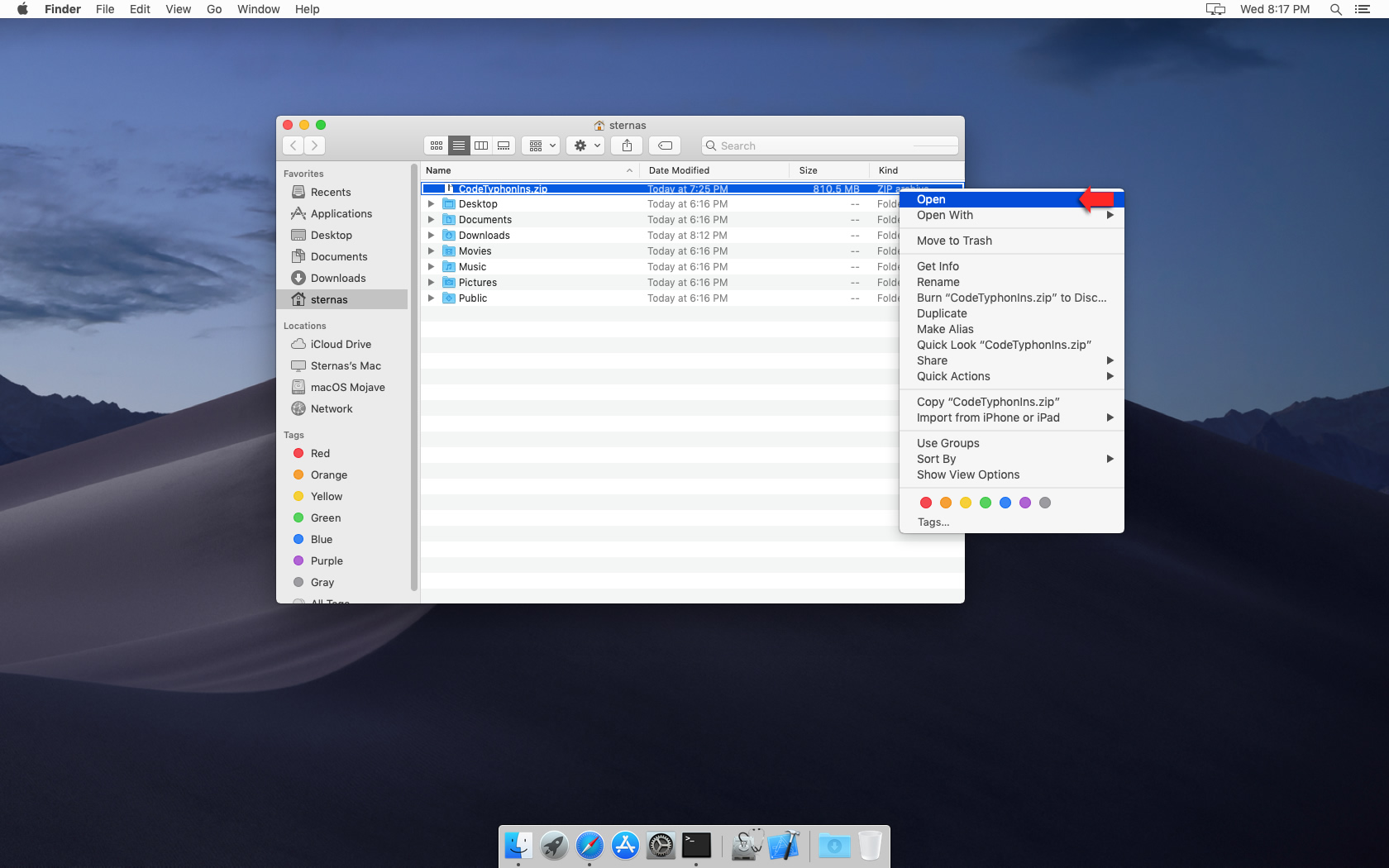Select sternas home in the sidebar

click(342, 299)
